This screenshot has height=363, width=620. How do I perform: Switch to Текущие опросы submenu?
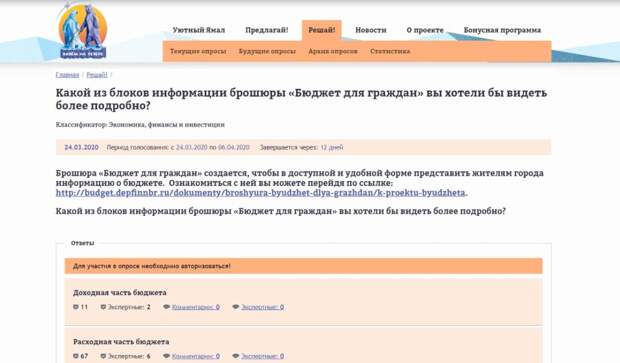tap(198, 51)
